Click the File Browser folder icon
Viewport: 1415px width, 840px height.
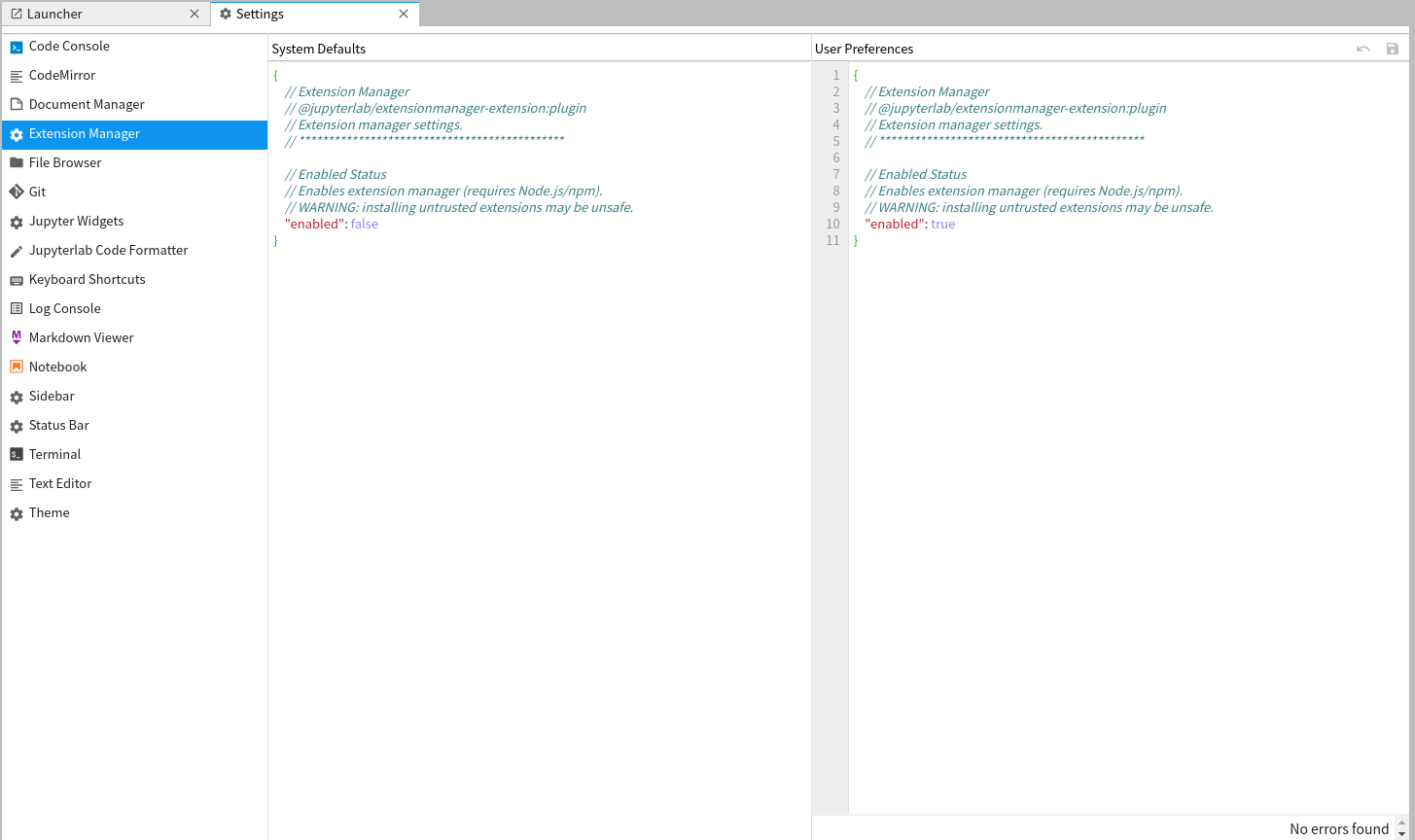[17, 163]
